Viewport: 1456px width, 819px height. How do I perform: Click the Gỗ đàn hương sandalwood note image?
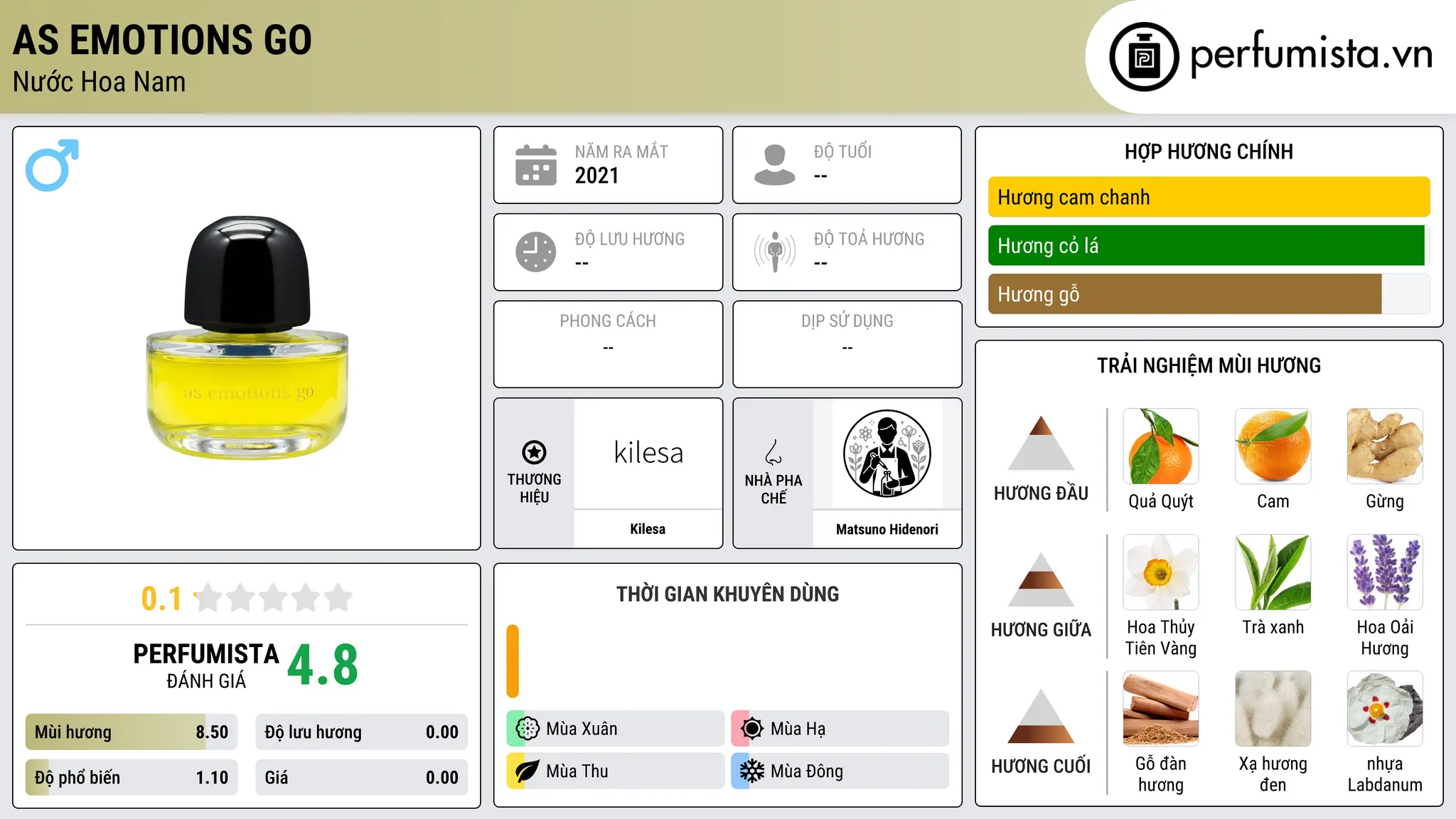1161,709
